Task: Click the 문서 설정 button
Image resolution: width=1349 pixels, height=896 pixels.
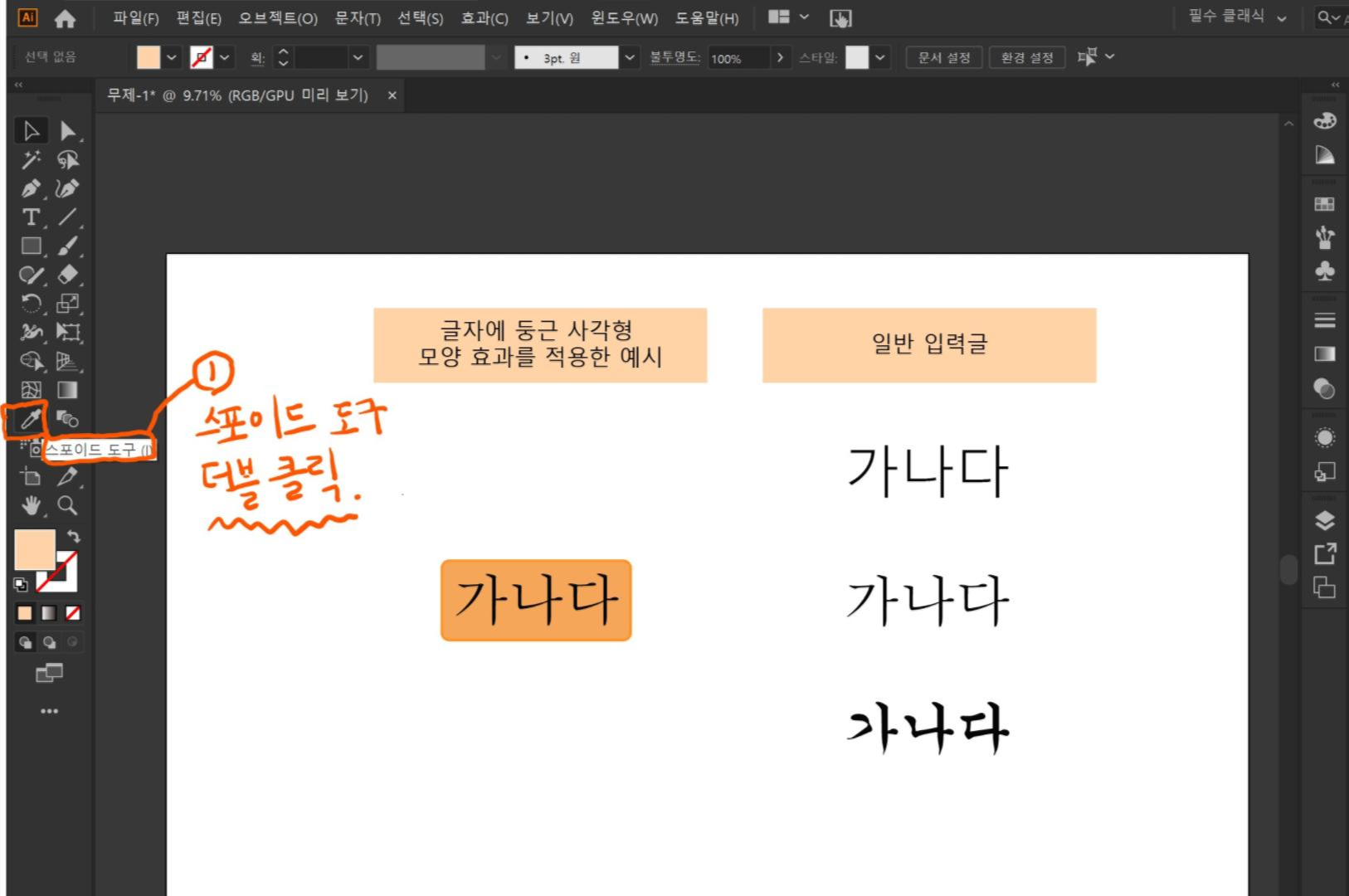Action: (x=943, y=57)
